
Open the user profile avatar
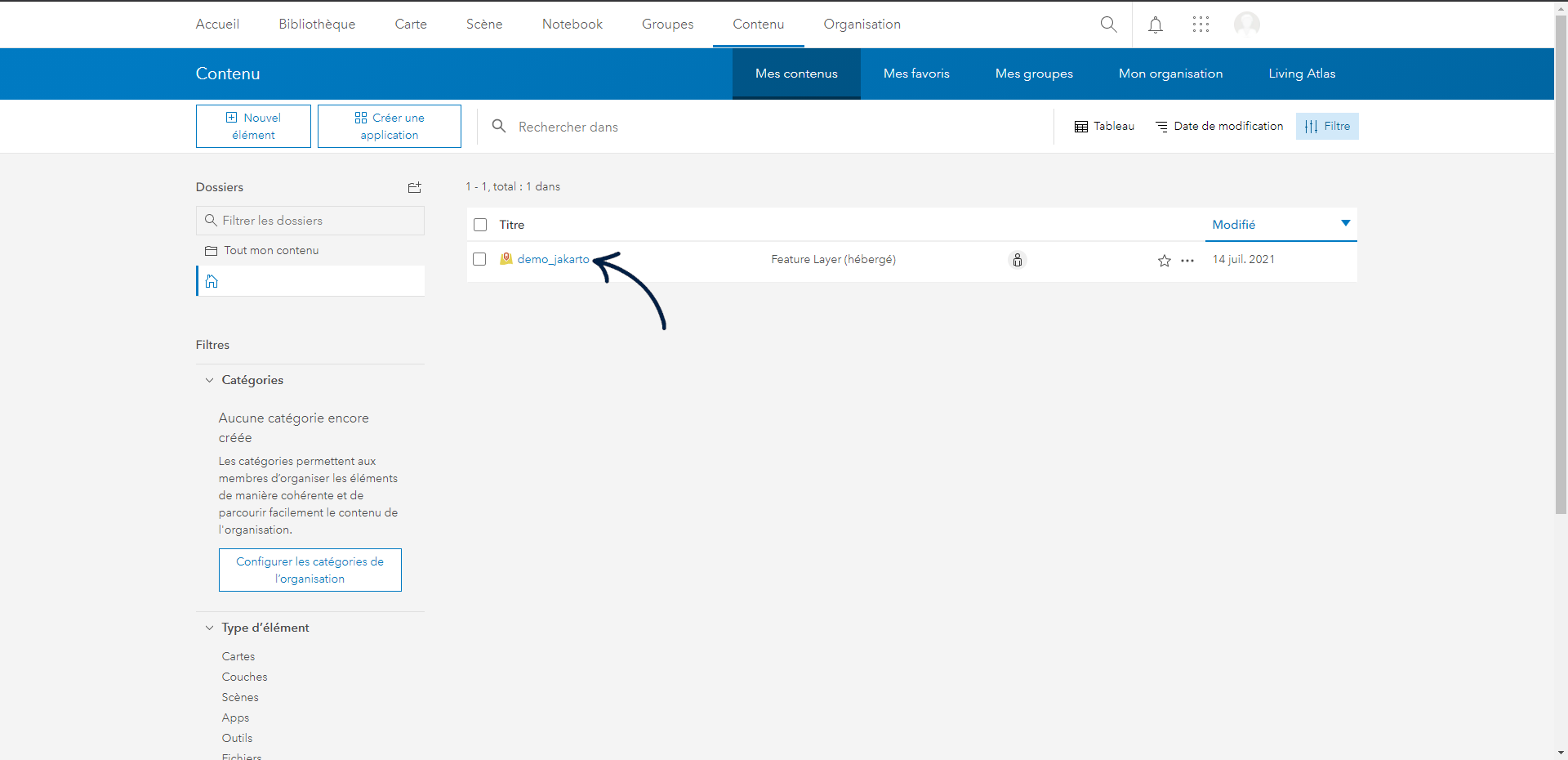pos(1246,25)
